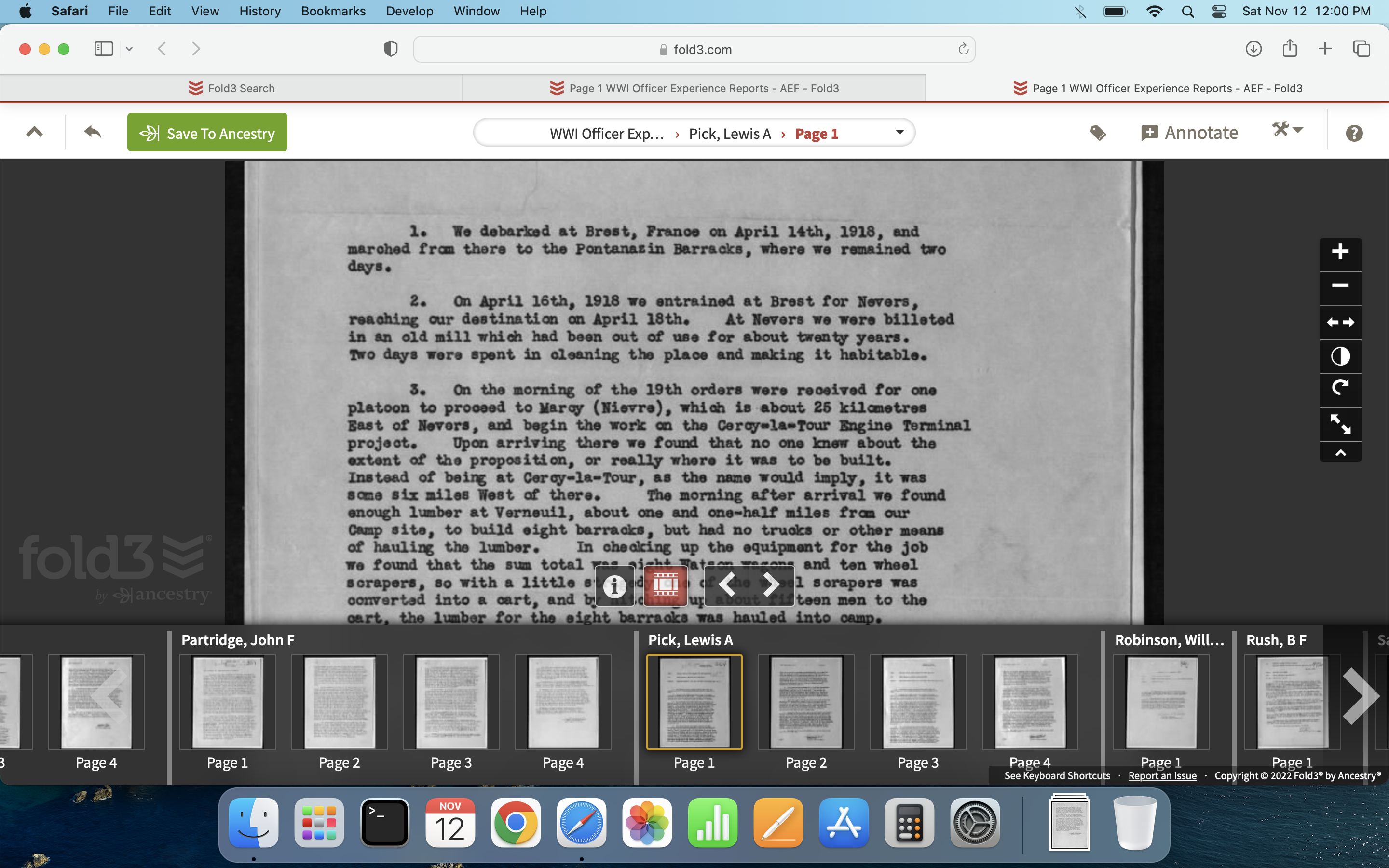Image resolution: width=1389 pixels, height=868 pixels.
Task: Click the Report an Issue link
Action: pyautogui.click(x=1162, y=775)
